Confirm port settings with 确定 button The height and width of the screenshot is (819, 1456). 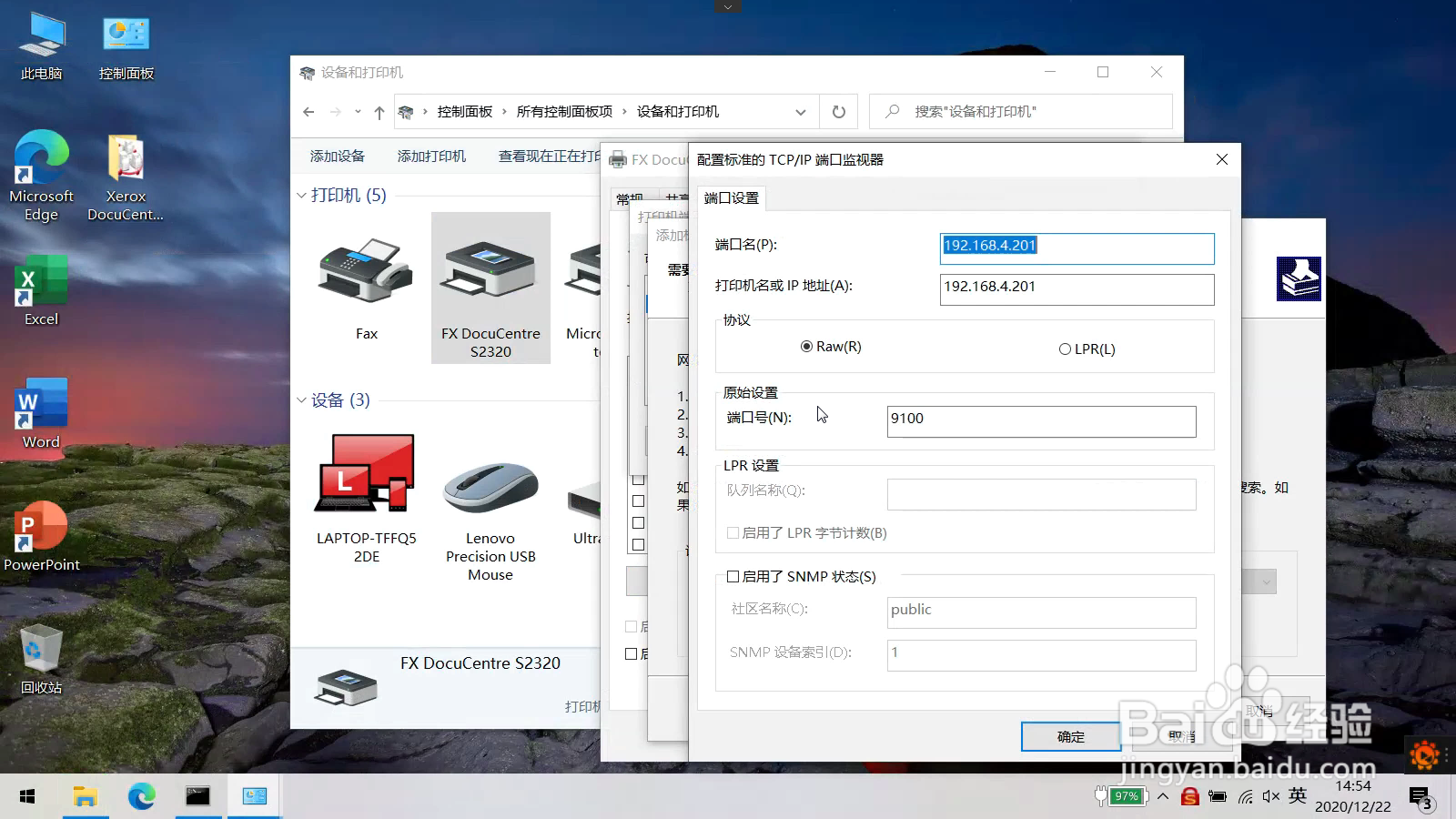[1071, 737]
